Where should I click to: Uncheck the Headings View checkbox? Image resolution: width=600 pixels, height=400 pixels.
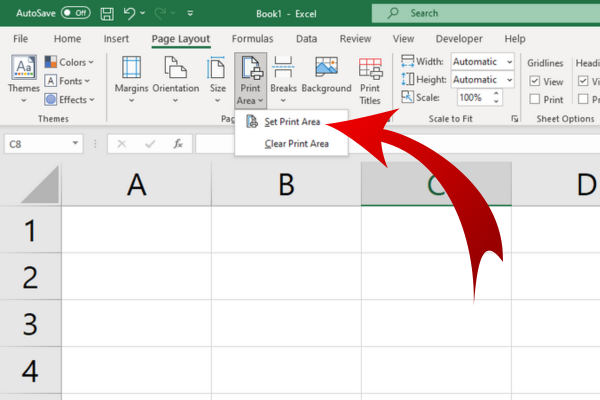[583, 81]
